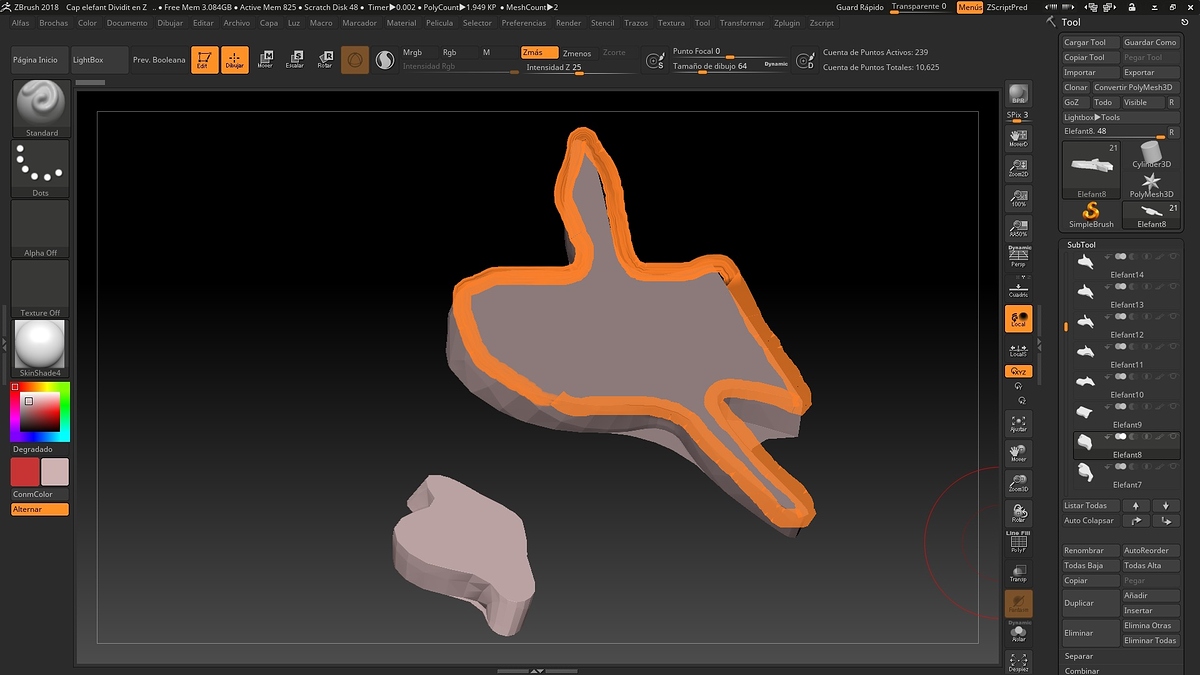Click the AA50% half size icon

click(x=1018, y=227)
